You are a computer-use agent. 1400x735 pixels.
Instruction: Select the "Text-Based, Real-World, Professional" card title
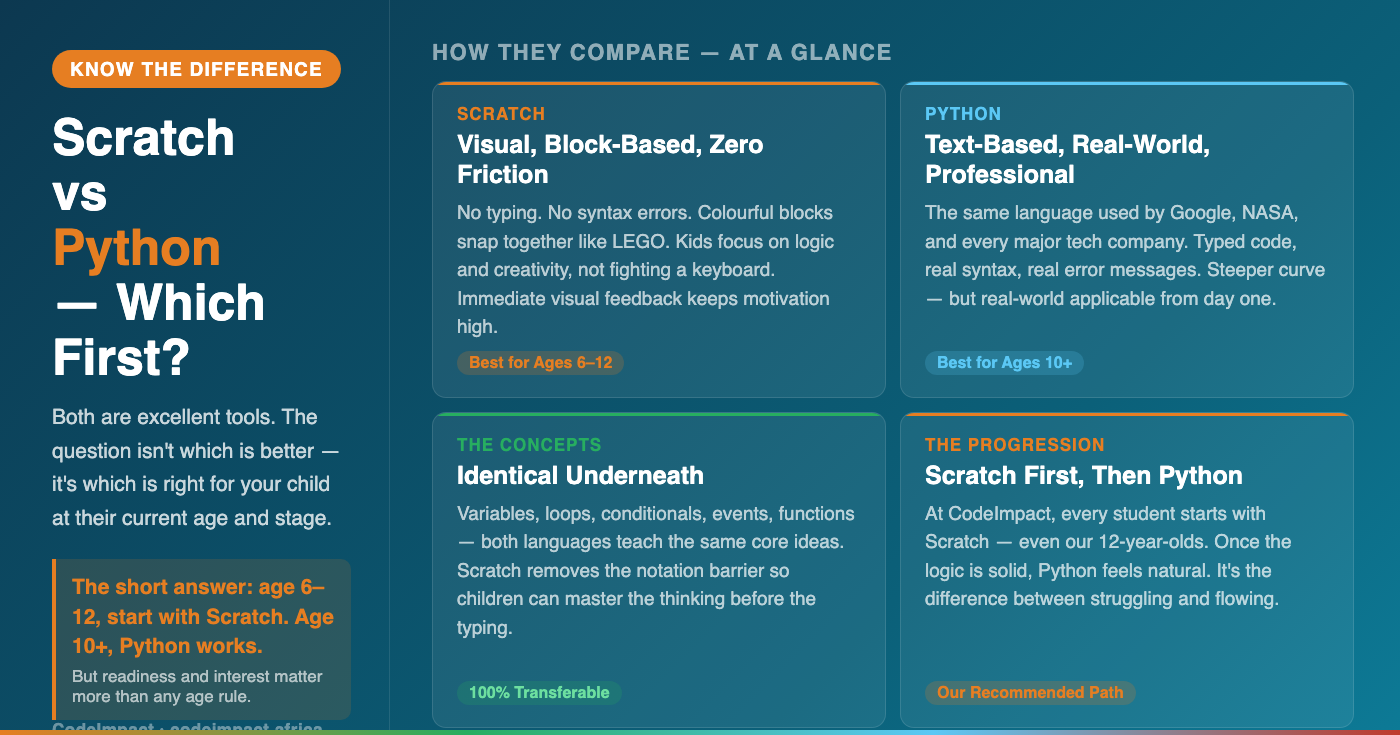1068,160
